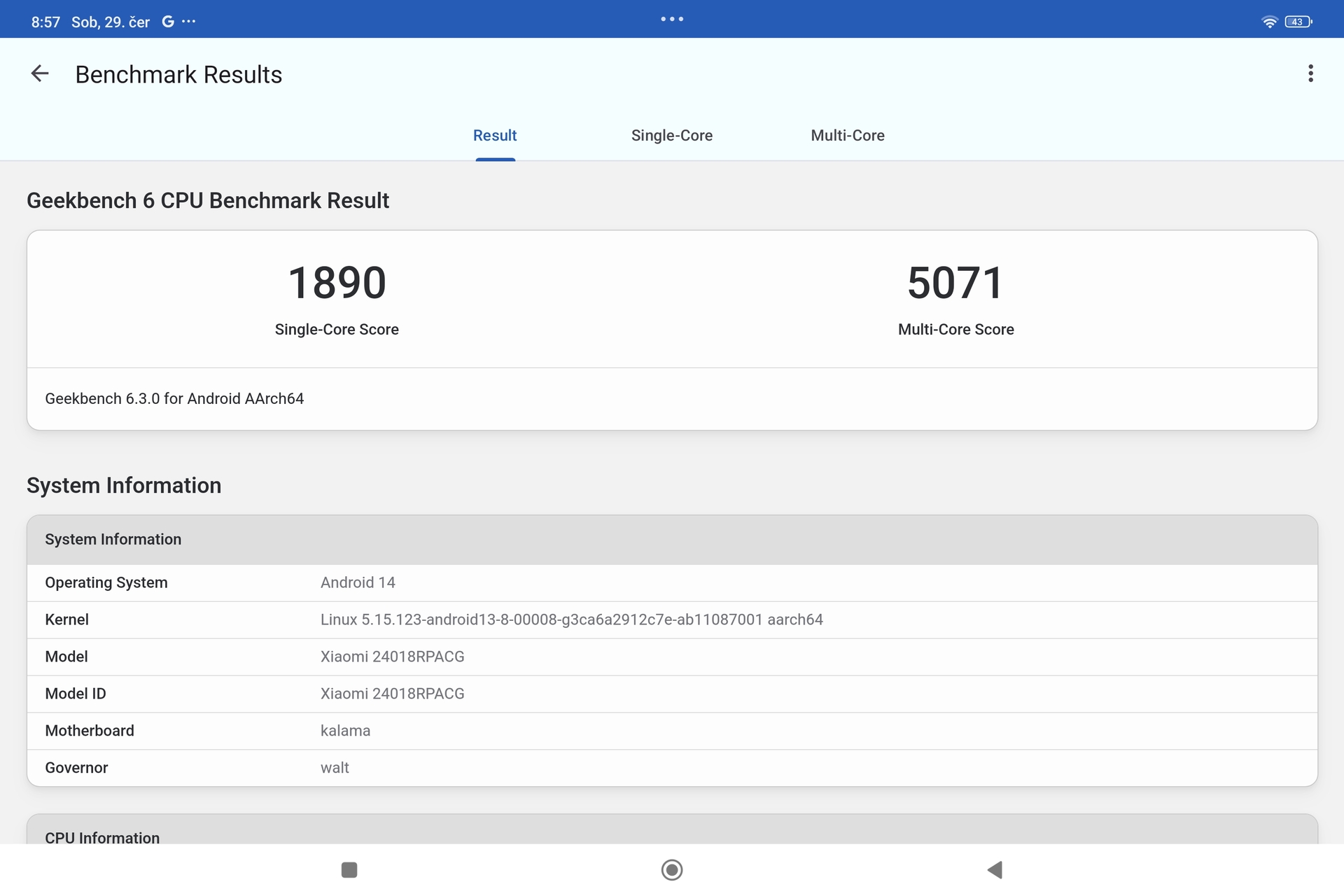Tap the three-dot handle at top center
The image size is (1344, 896).
click(x=671, y=19)
